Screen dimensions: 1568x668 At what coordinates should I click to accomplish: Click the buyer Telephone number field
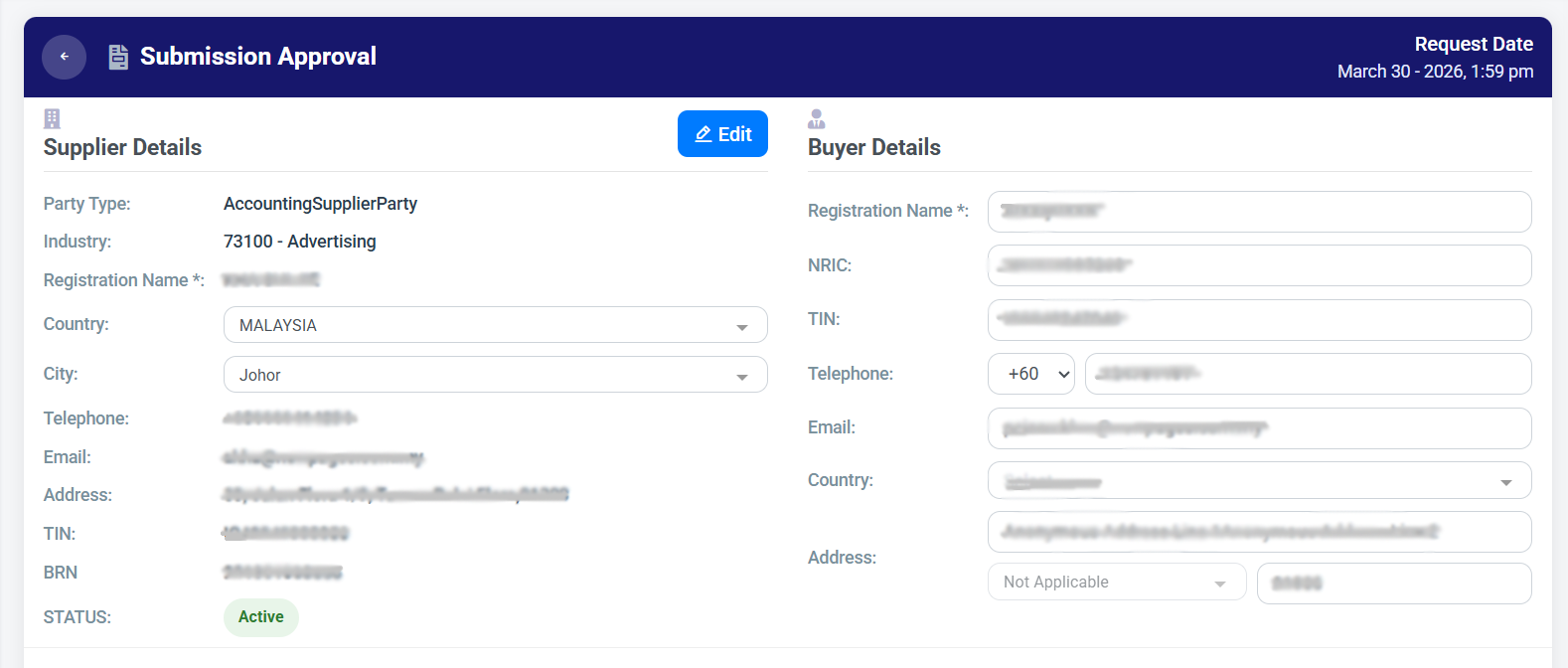1308,374
